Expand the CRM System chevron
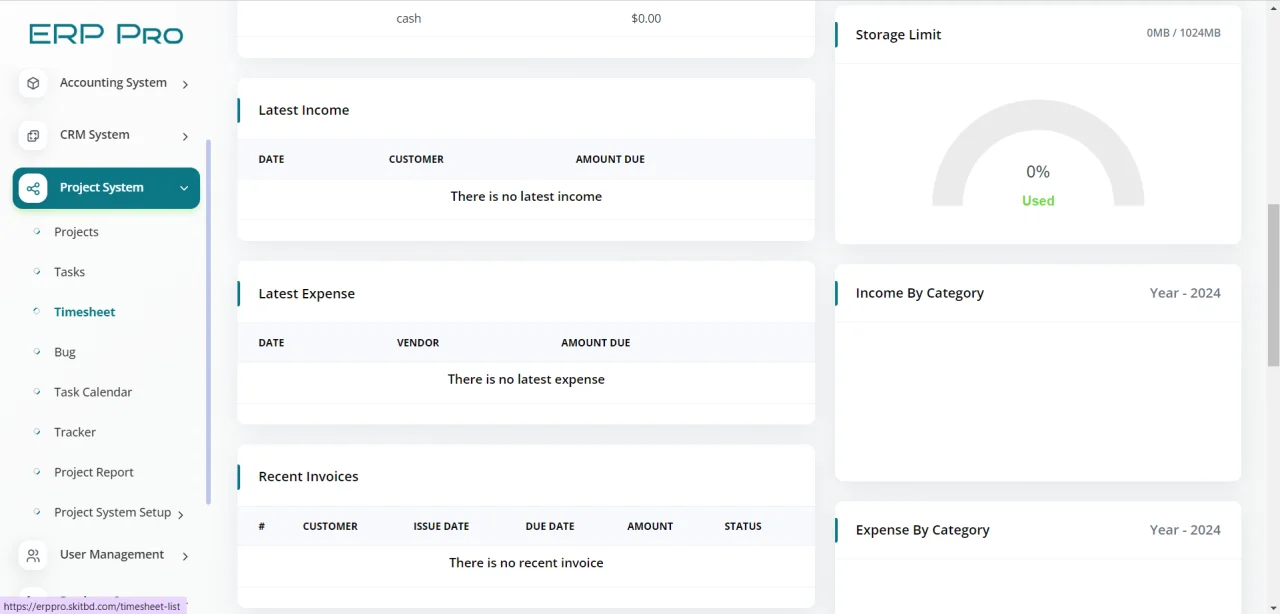 pos(185,136)
